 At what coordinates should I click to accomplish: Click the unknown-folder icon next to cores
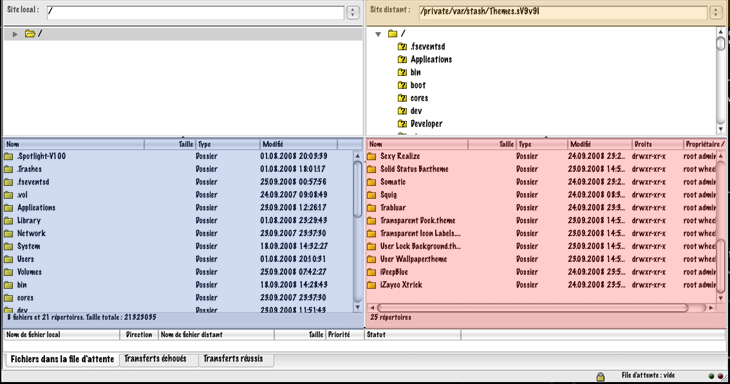tap(402, 98)
